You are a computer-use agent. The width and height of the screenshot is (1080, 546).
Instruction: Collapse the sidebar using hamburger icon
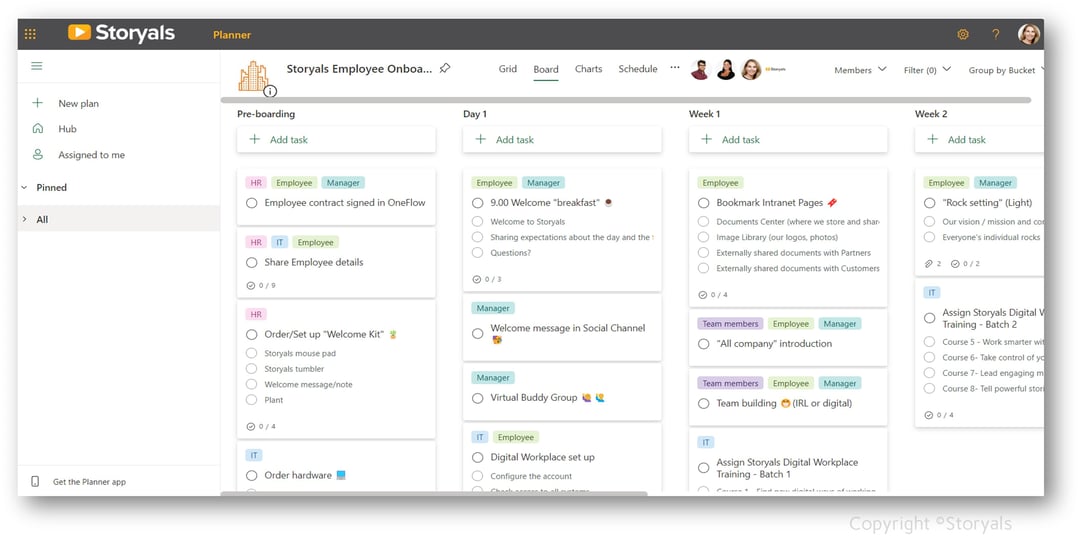[x=37, y=66]
